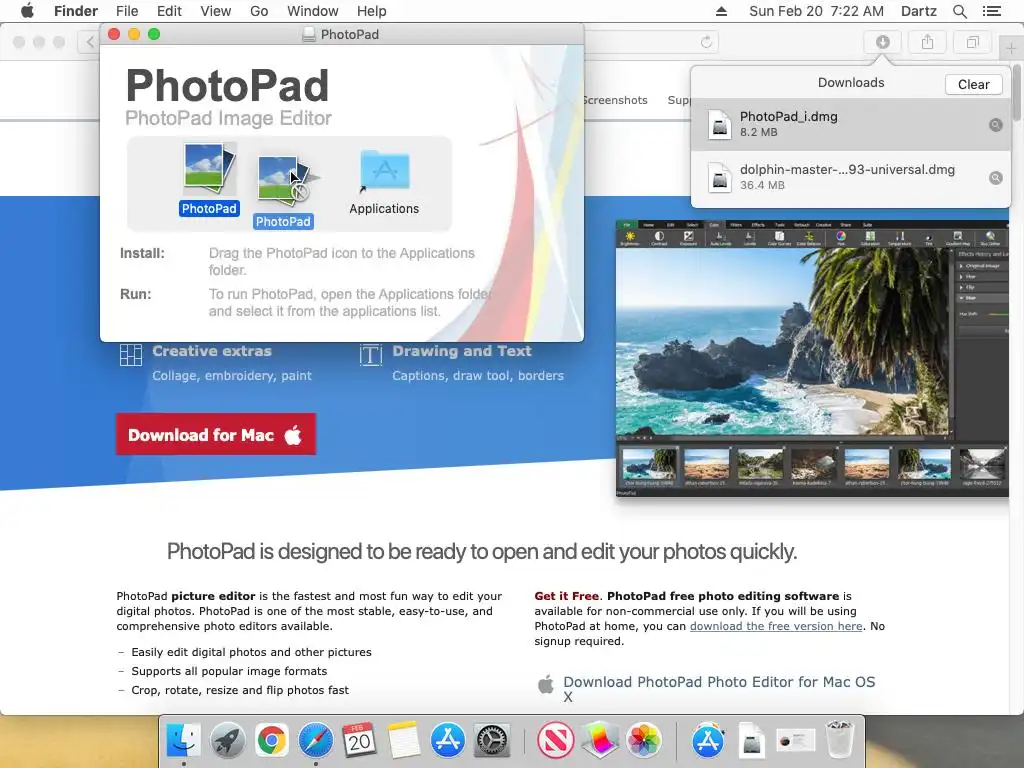Click the Drawing and Text icon on webpage
1024x768 pixels.
(370, 355)
